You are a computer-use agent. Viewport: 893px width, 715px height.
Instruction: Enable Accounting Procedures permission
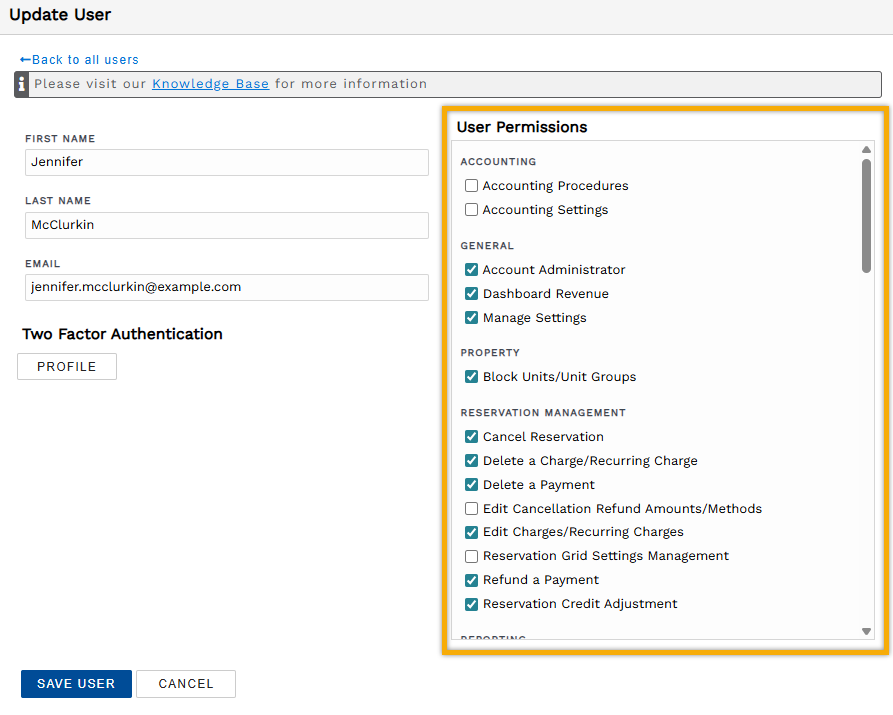[x=471, y=186]
